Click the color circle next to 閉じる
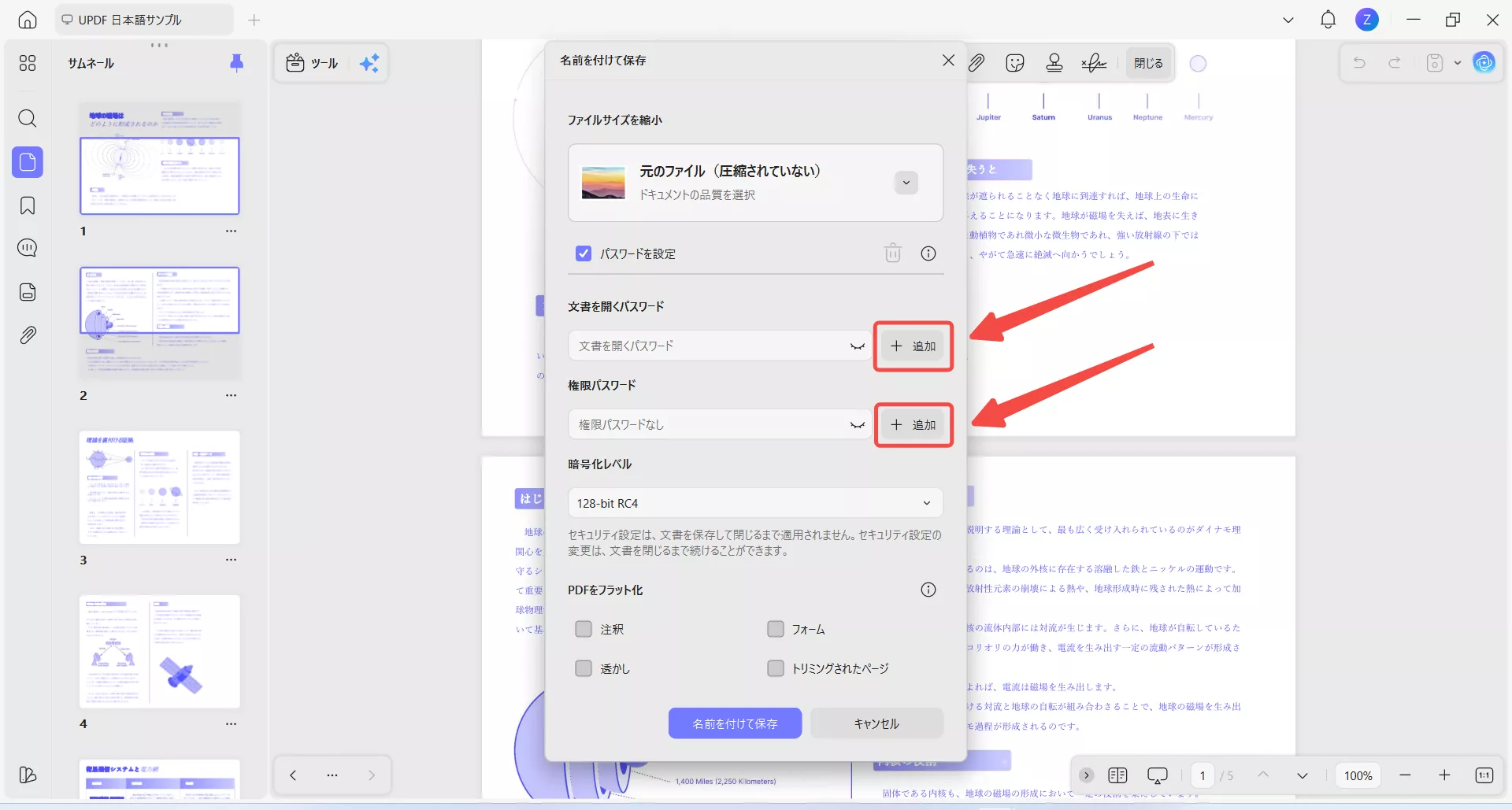The height and width of the screenshot is (810, 1512). (1198, 62)
